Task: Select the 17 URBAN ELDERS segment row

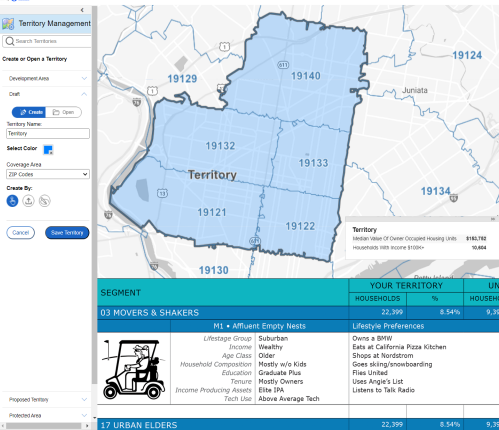Action: (298, 424)
